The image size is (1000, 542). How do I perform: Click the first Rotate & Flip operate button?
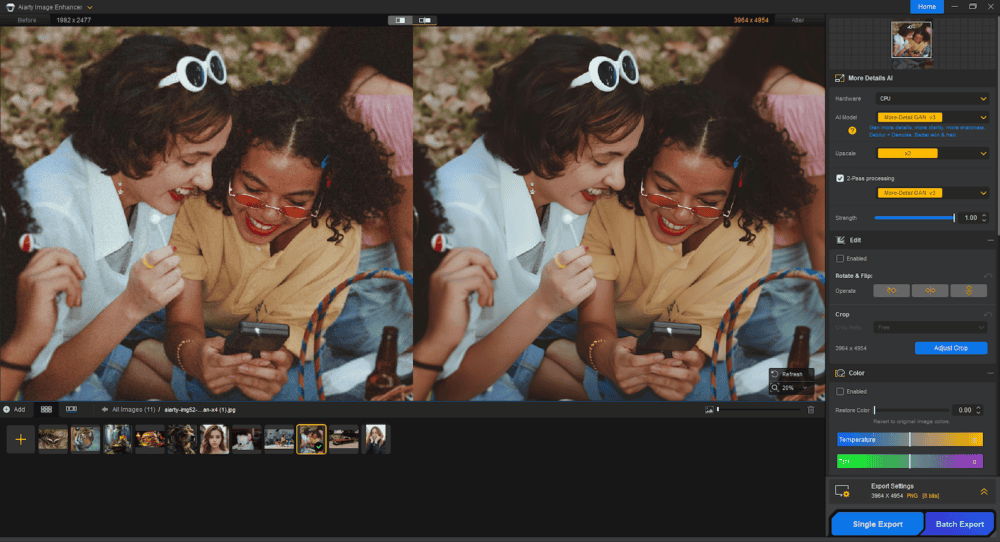[x=891, y=290]
